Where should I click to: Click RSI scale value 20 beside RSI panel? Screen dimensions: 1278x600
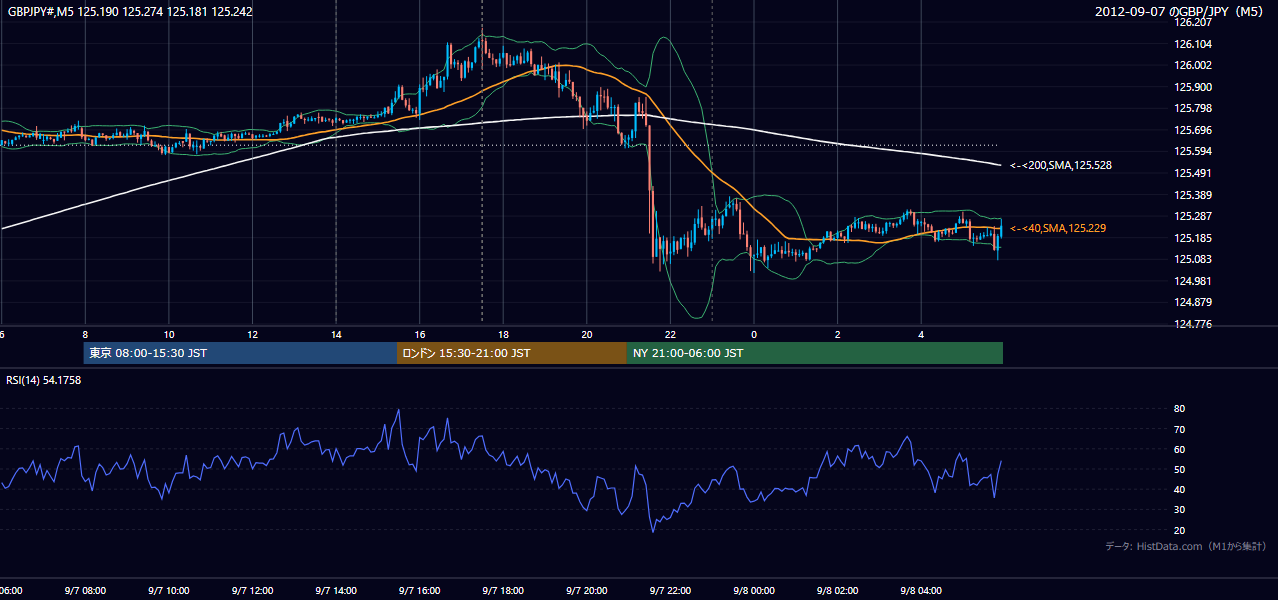click(1179, 530)
